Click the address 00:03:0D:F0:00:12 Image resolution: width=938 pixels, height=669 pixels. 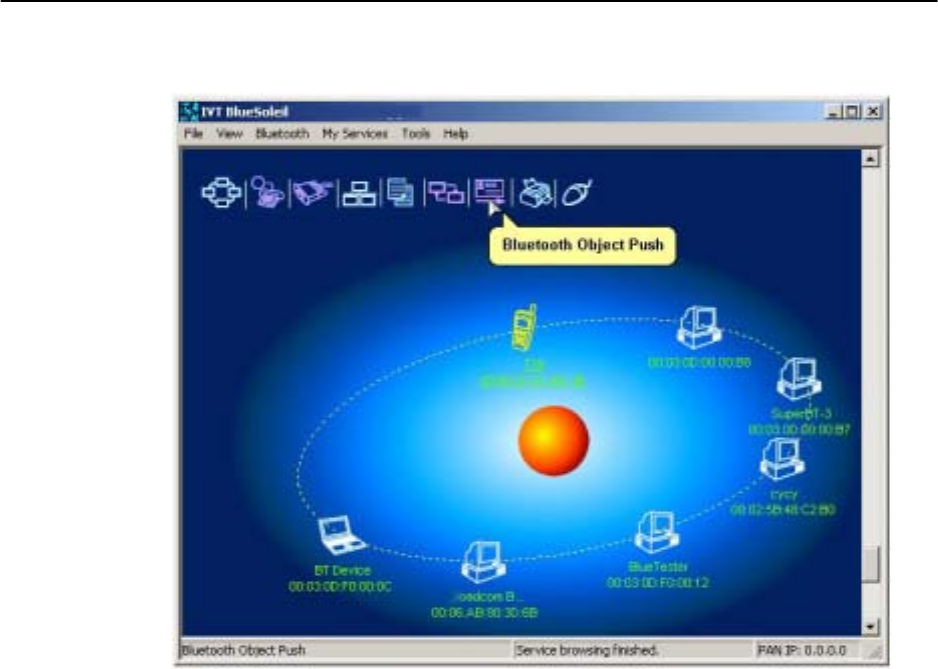[657, 582]
